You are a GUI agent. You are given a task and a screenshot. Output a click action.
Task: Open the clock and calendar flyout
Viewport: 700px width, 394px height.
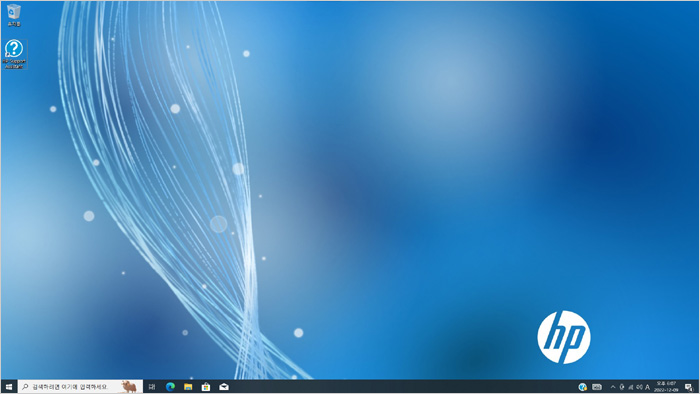point(666,387)
